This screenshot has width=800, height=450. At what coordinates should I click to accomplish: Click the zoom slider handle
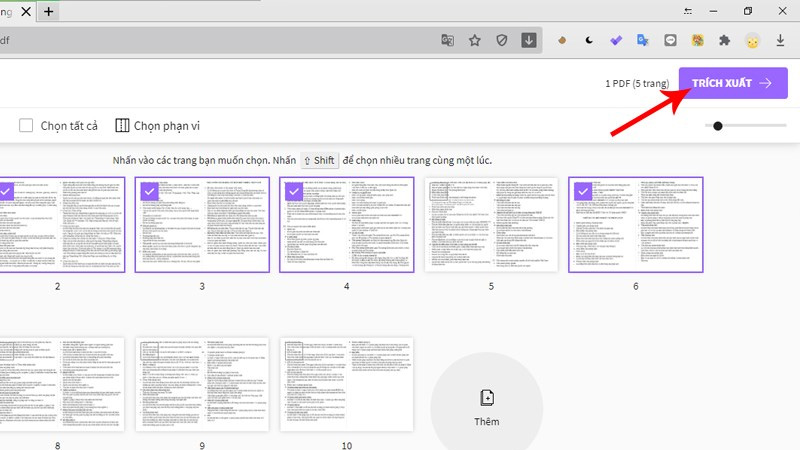point(718,126)
